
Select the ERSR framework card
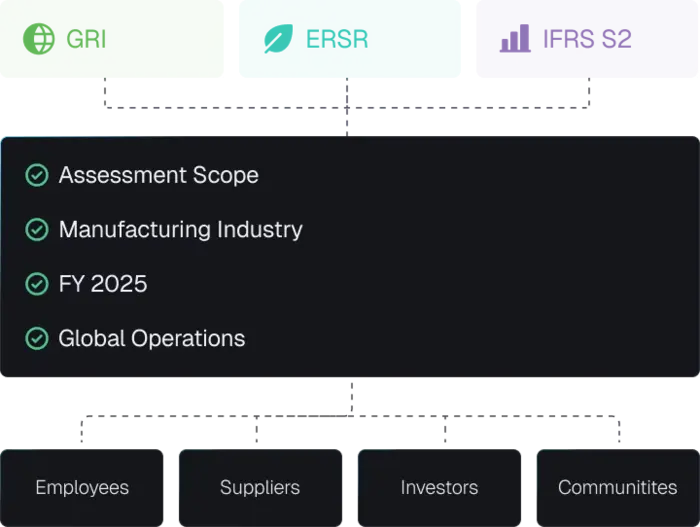pos(350,39)
